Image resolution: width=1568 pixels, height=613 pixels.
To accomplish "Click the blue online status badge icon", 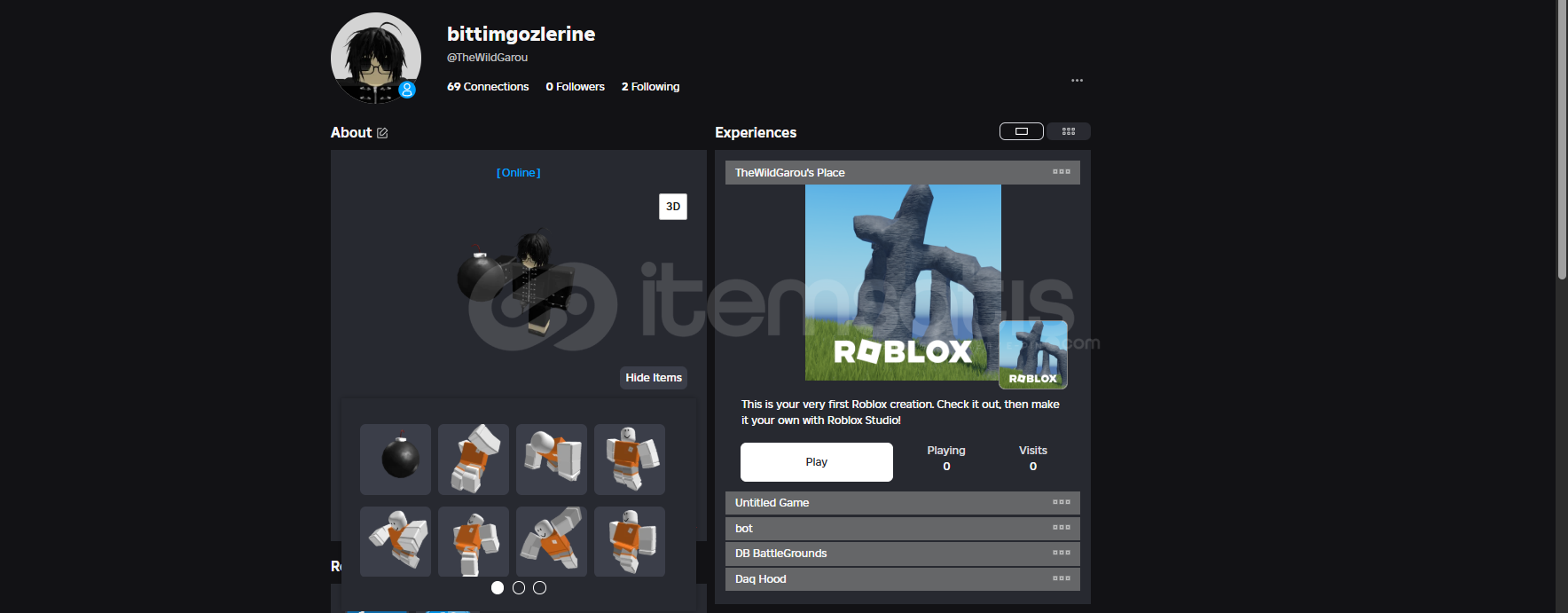I will (x=407, y=90).
